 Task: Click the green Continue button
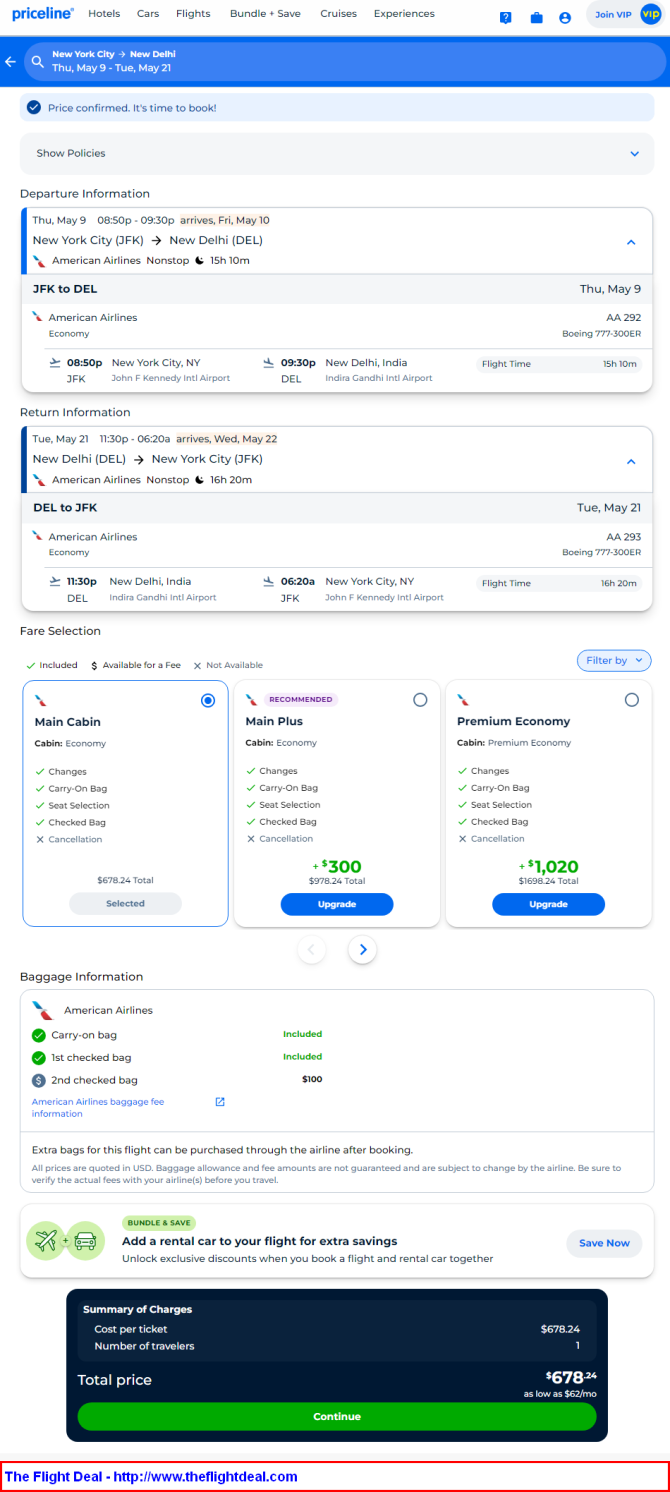pyautogui.click(x=337, y=1416)
